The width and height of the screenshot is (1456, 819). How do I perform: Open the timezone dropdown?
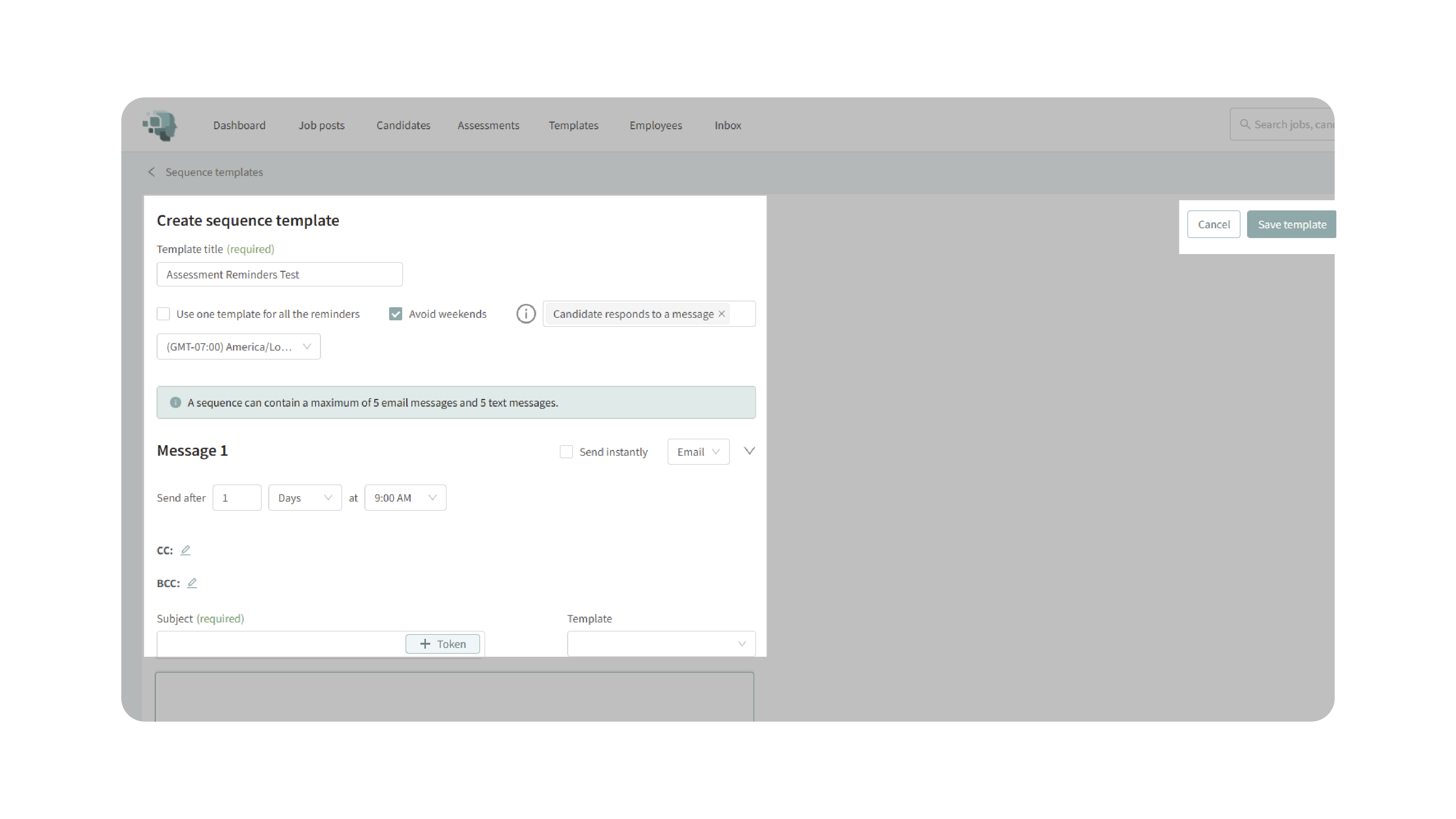coord(238,347)
